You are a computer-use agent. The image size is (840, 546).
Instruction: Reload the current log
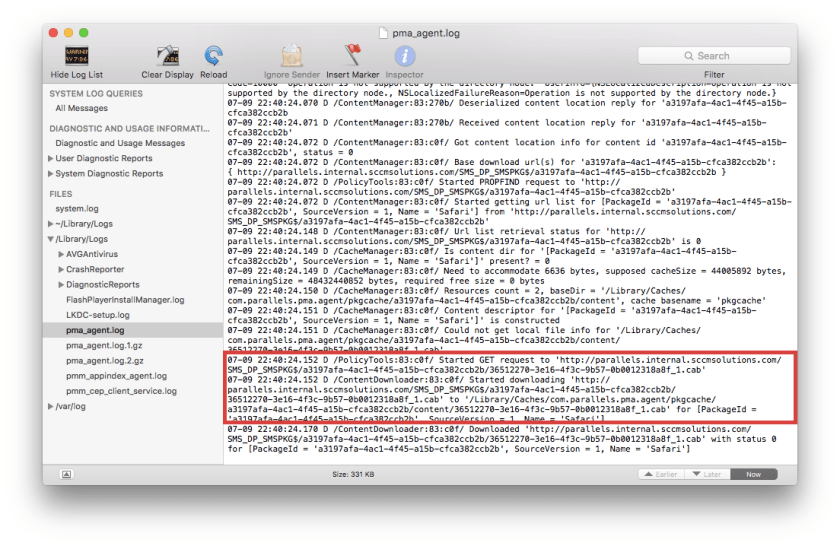(x=213, y=56)
